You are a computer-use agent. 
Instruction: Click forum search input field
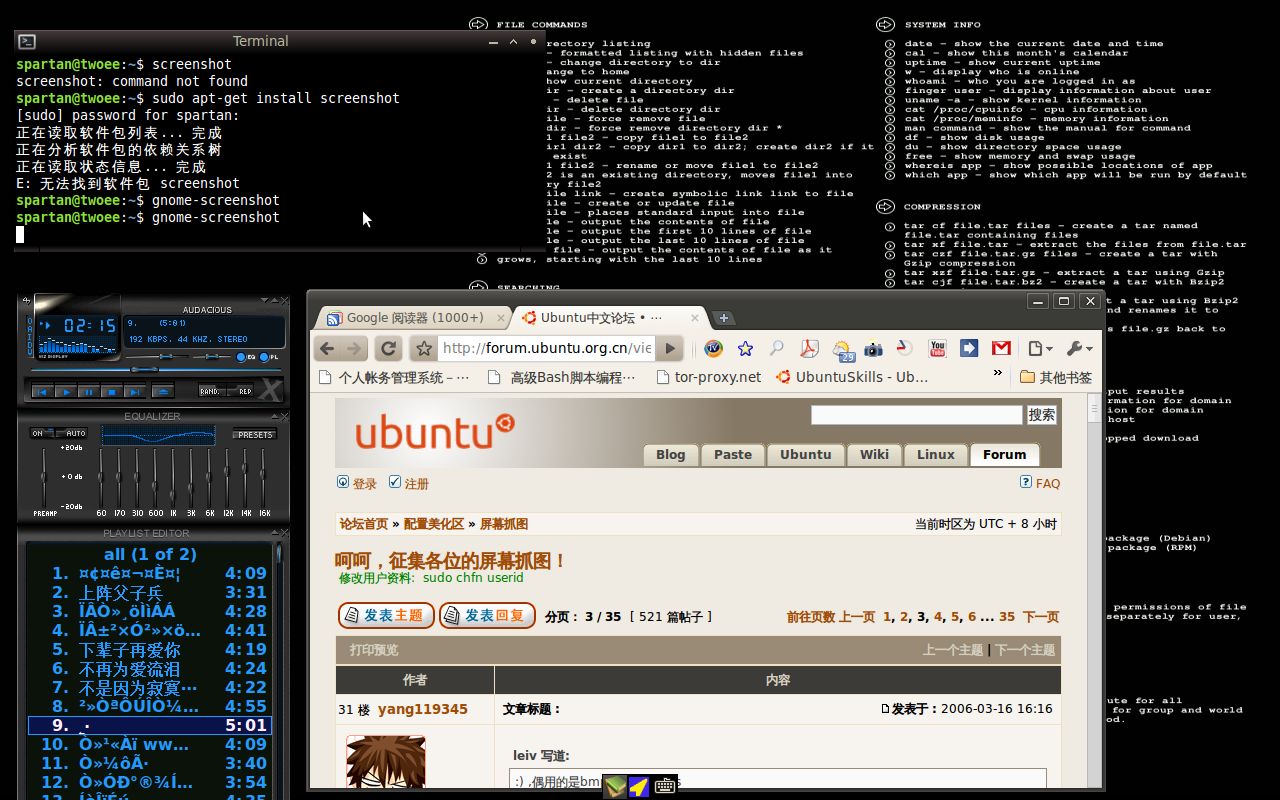click(x=917, y=414)
